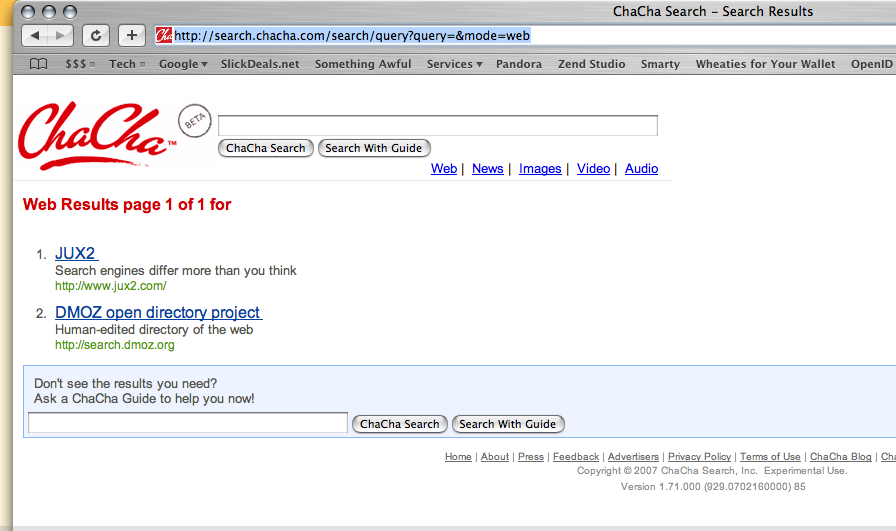Click 'Web Results page 1 of 1 for' heading
Image resolution: width=896 pixels, height=531 pixels.
127,205
